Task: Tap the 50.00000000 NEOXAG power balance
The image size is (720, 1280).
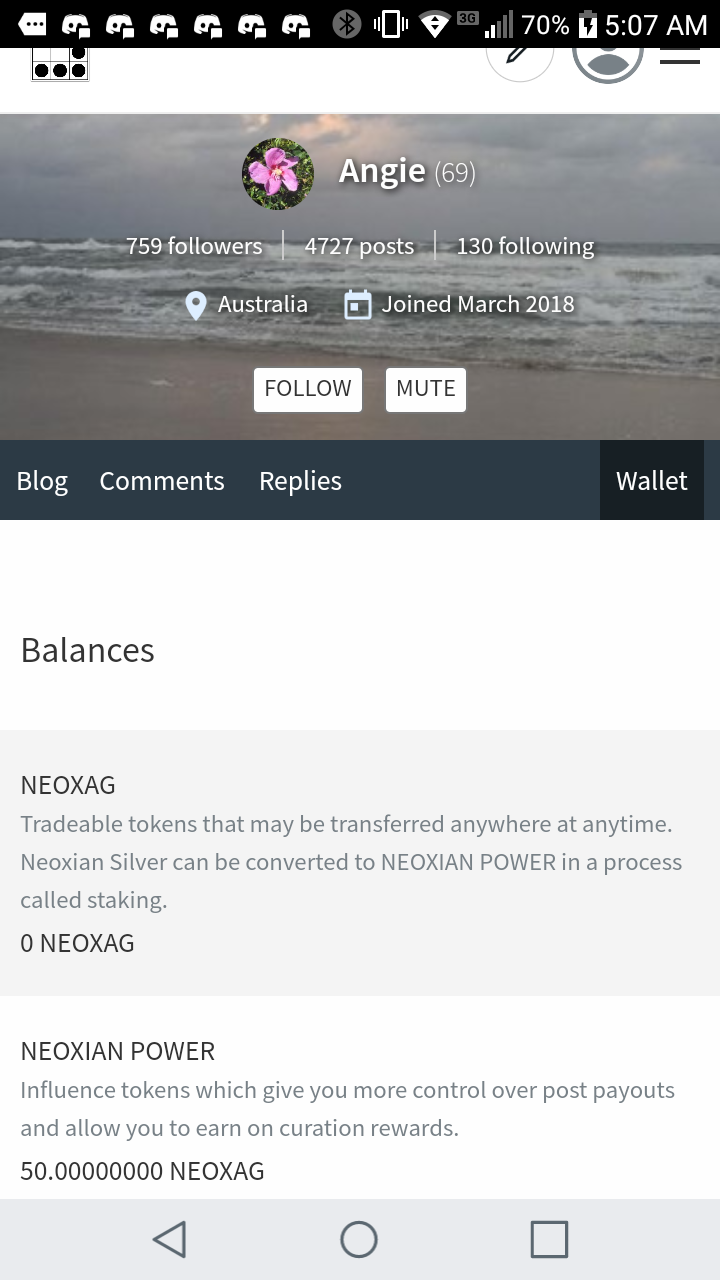Action: pos(142,1171)
